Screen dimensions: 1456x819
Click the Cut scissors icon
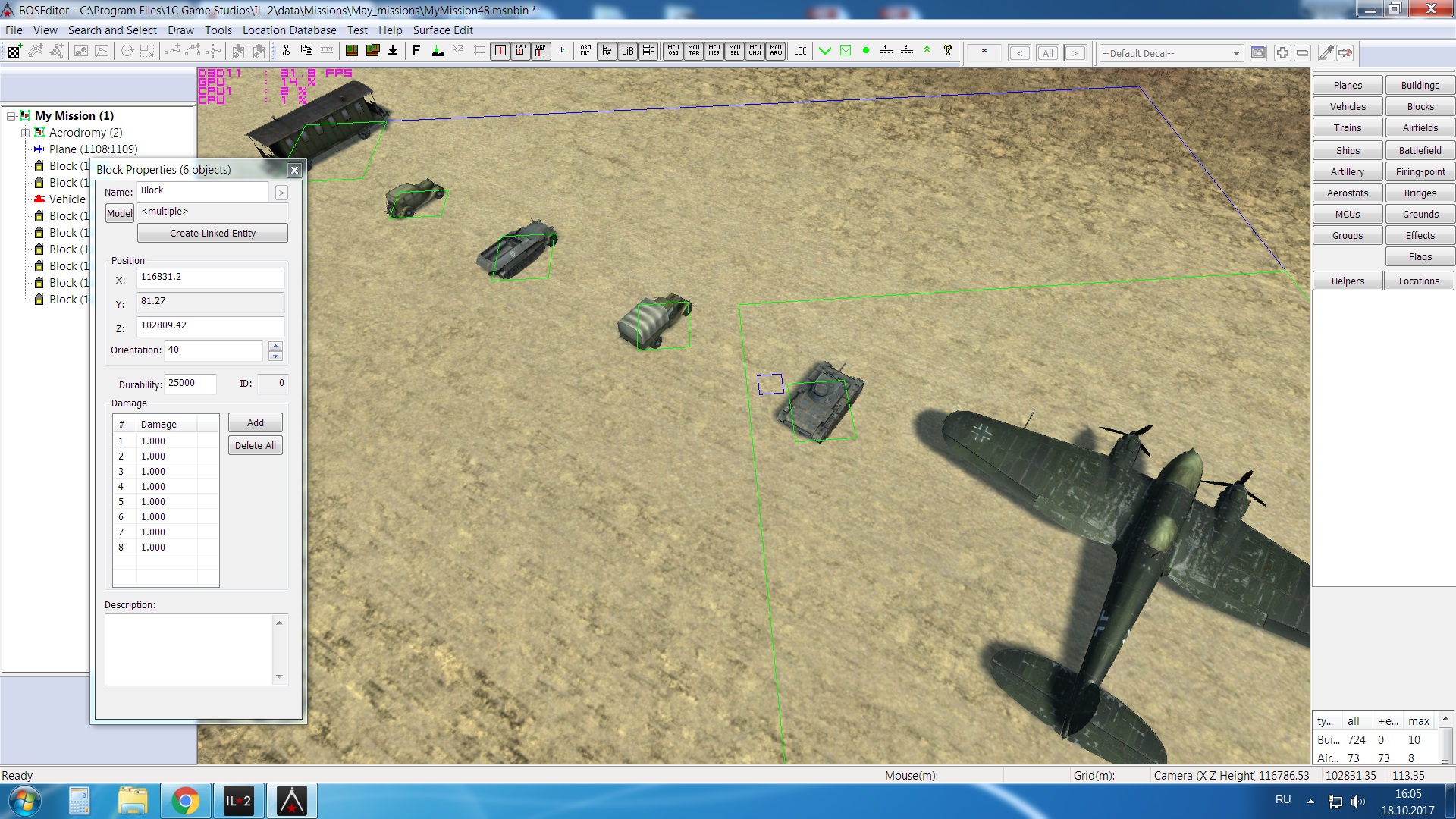point(286,51)
